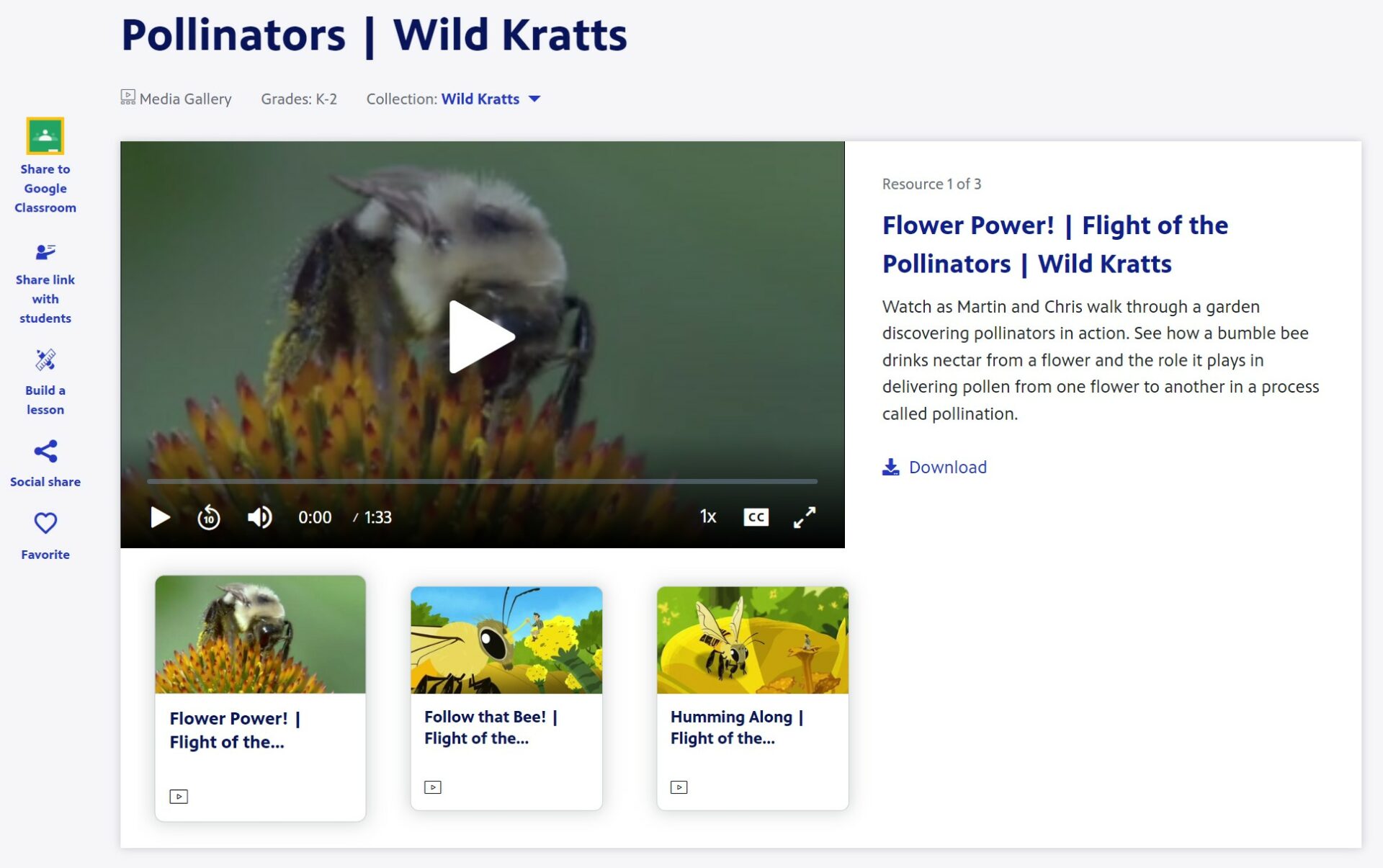
Task: Click the Media Gallery label
Action: 185,99
